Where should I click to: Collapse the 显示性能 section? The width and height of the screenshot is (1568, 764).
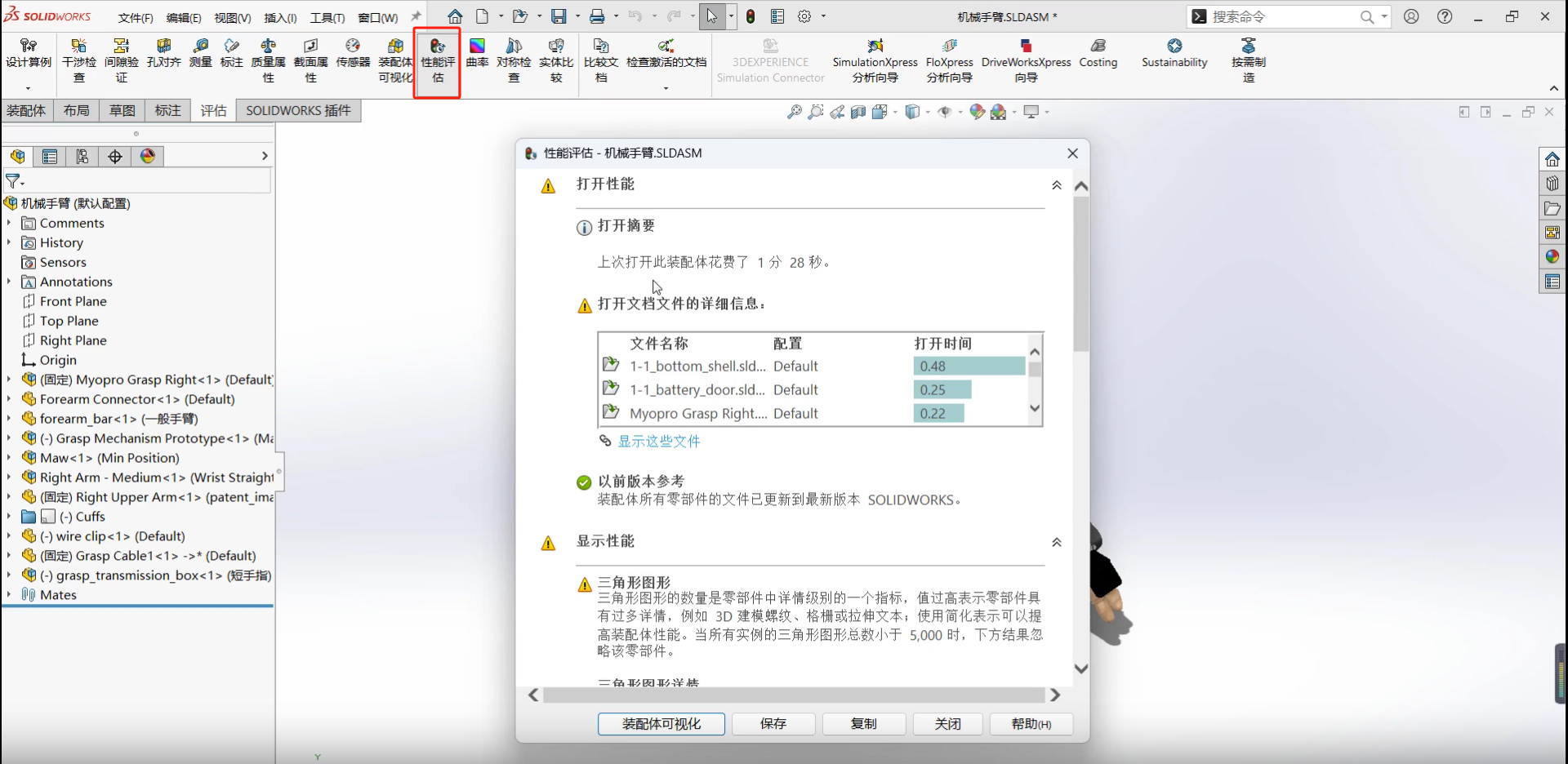coord(1056,543)
